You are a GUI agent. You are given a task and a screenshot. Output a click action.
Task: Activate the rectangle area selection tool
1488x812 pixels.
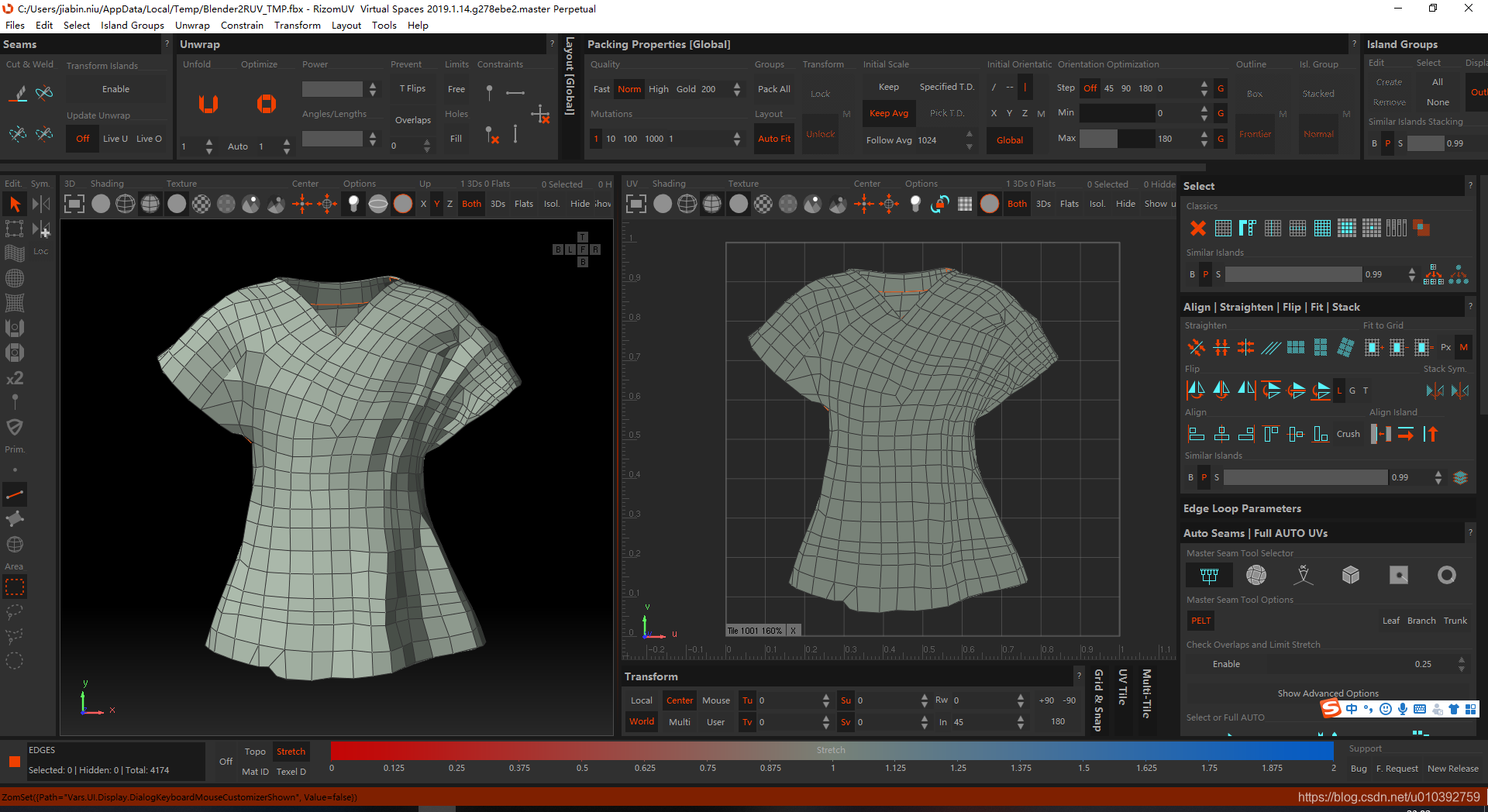pyautogui.click(x=15, y=587)
